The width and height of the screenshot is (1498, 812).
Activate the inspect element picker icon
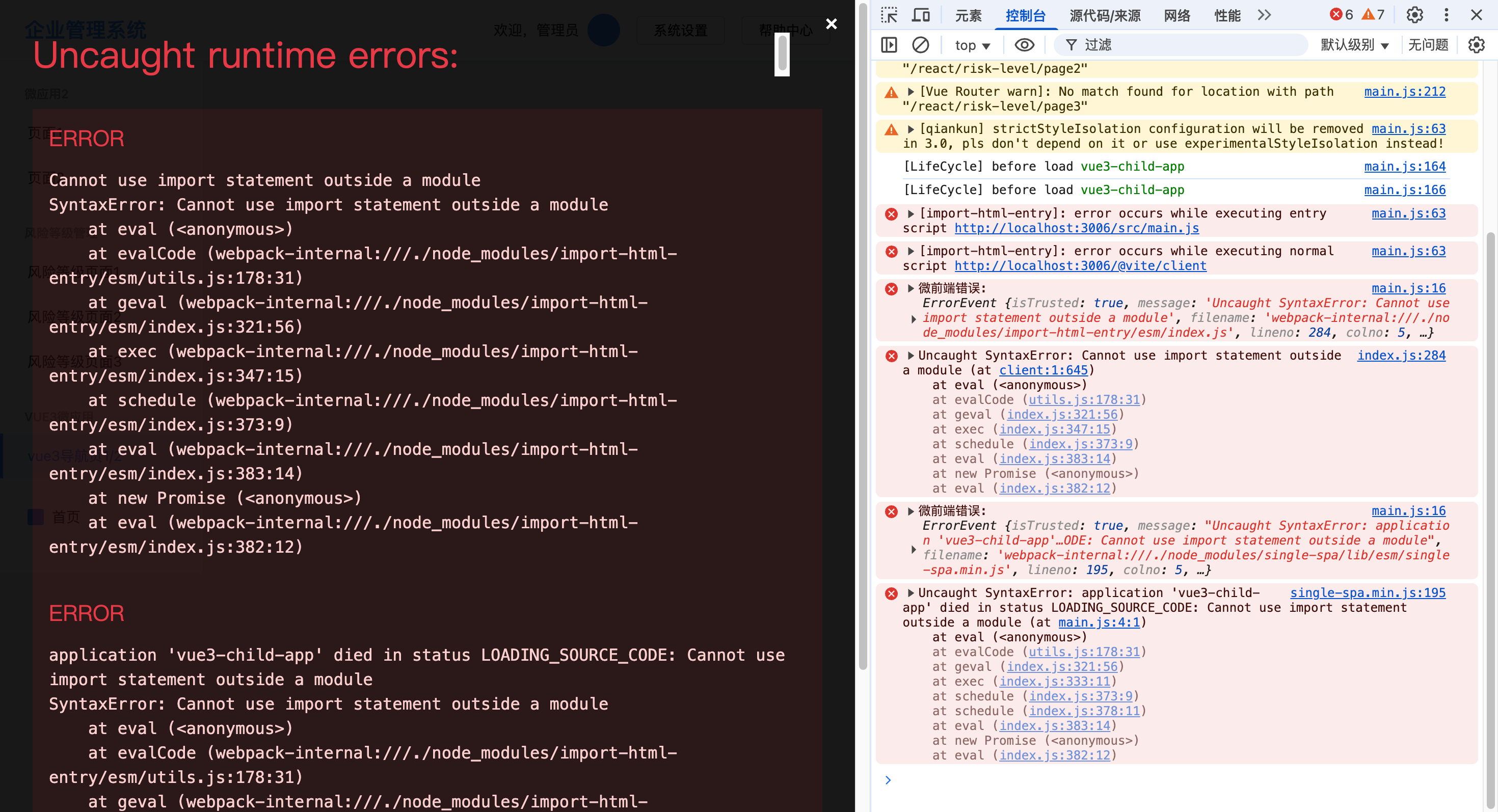pos(889,15)
